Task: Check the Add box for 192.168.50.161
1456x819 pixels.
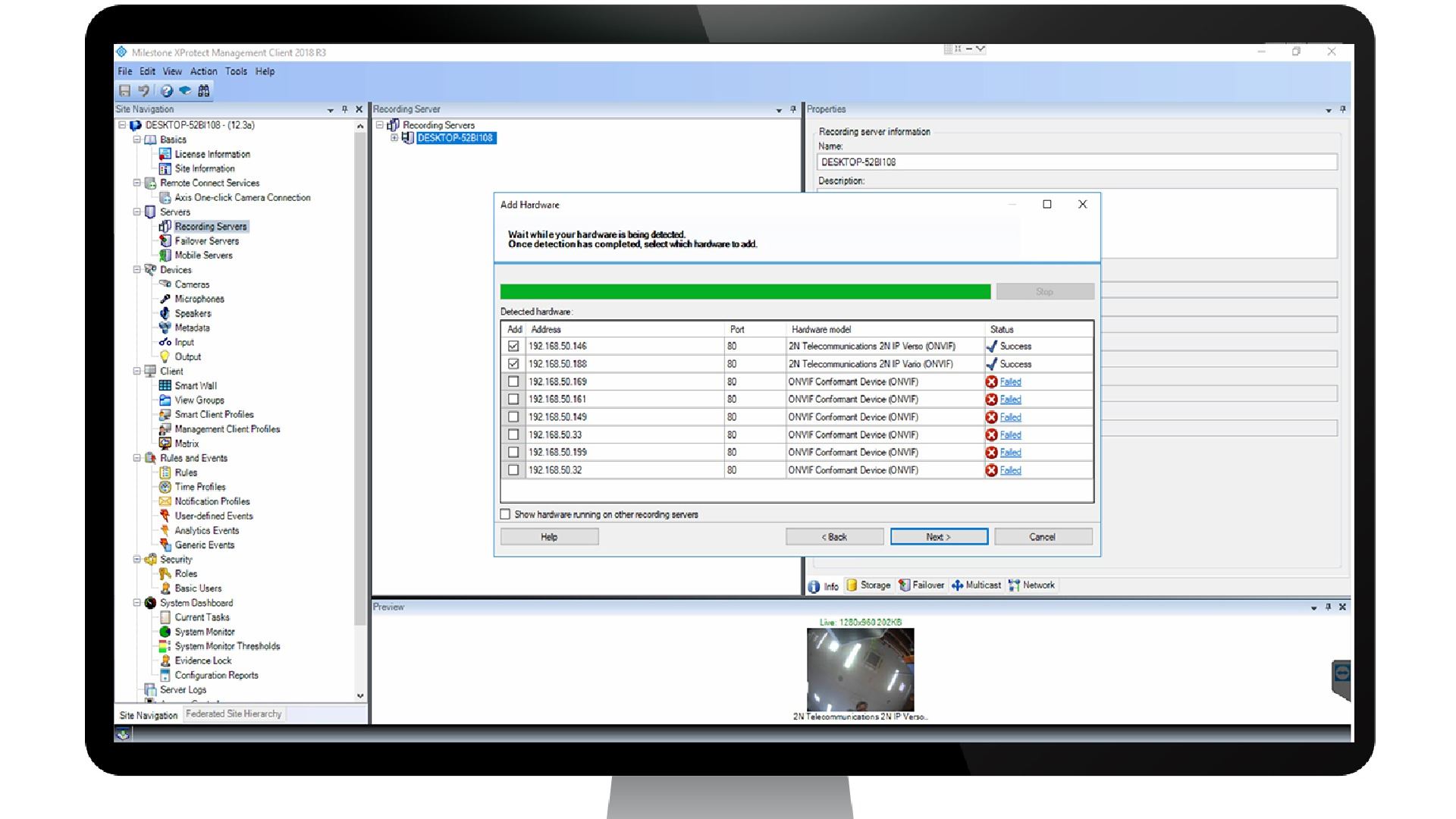Action: 513,399
